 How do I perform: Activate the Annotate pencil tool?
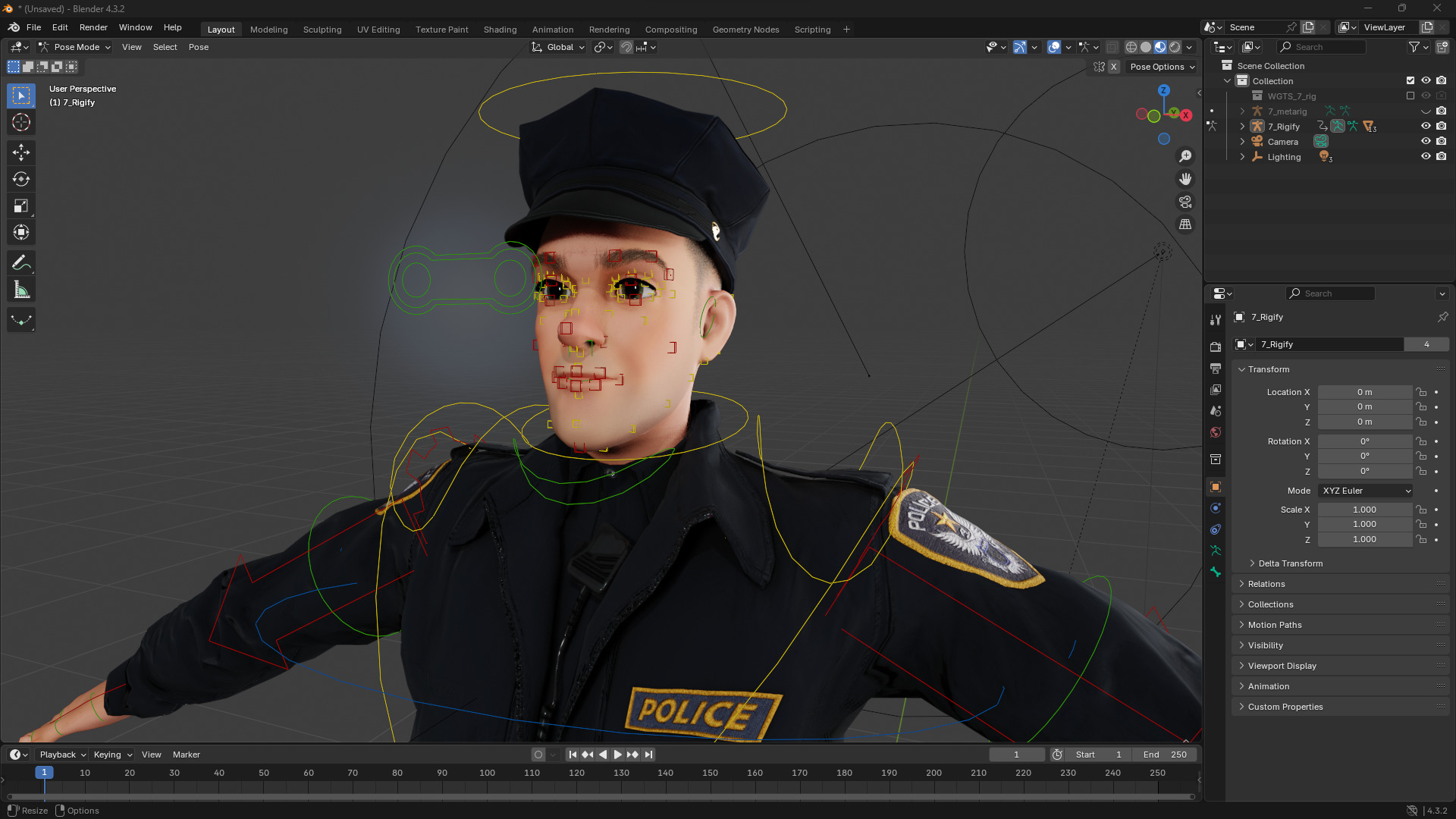tap(21, 263)
